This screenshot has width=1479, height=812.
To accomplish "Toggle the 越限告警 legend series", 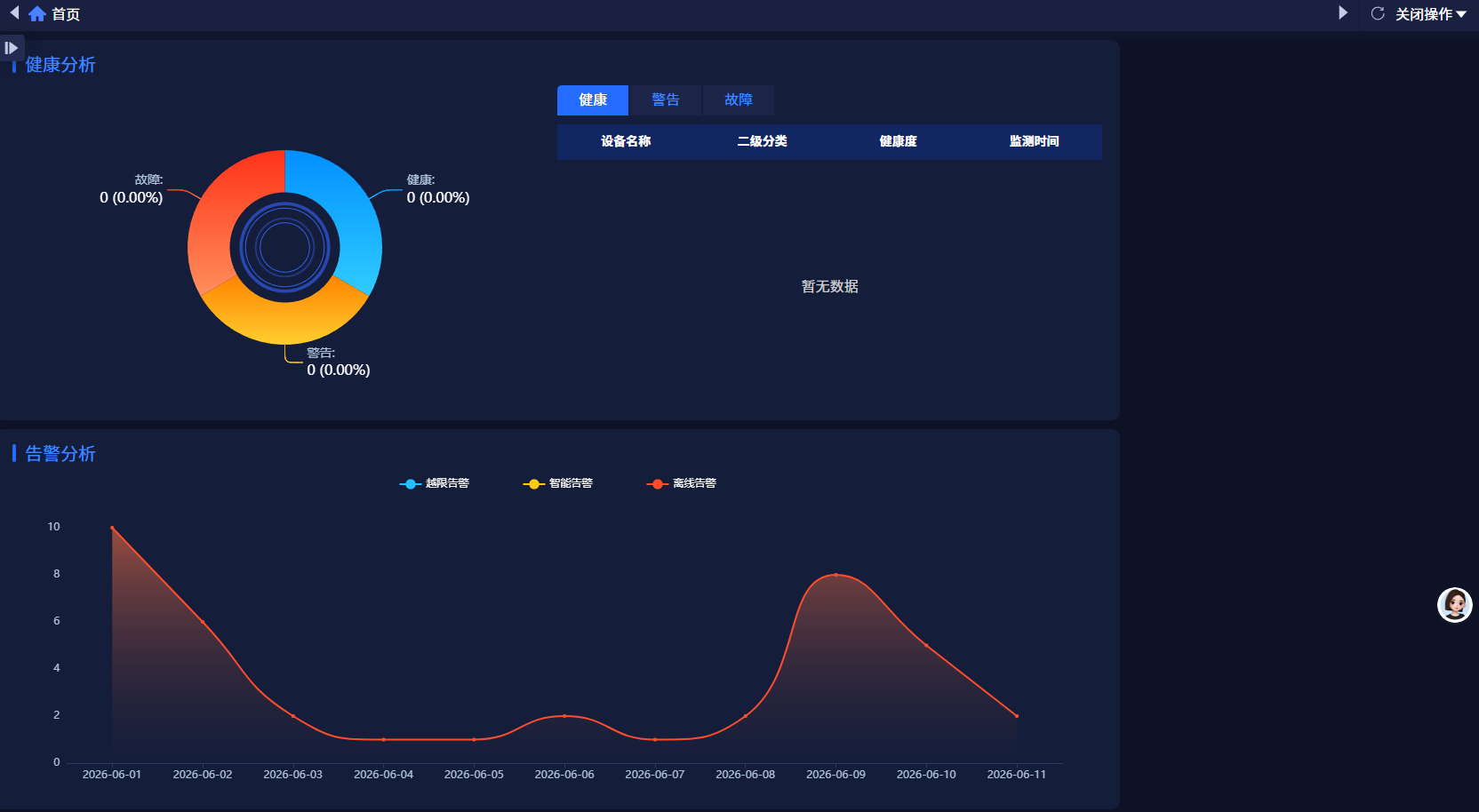I will (435, 483).
